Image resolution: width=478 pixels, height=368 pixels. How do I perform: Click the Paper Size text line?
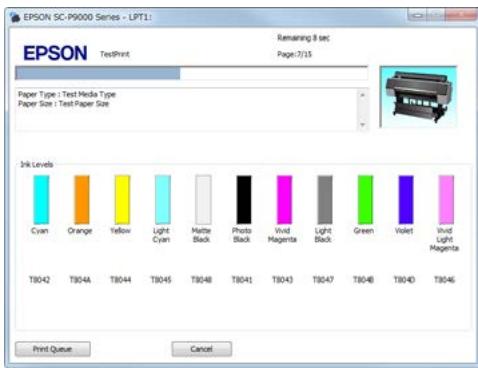[64, 104]
